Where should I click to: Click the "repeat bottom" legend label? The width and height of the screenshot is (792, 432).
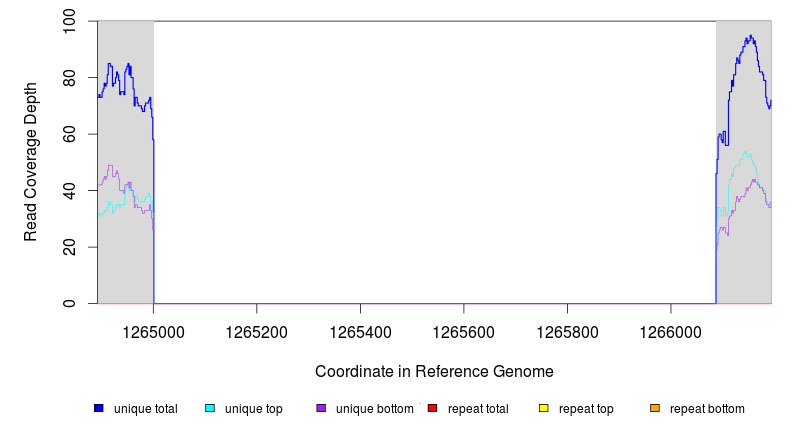(x=707, y=409)
